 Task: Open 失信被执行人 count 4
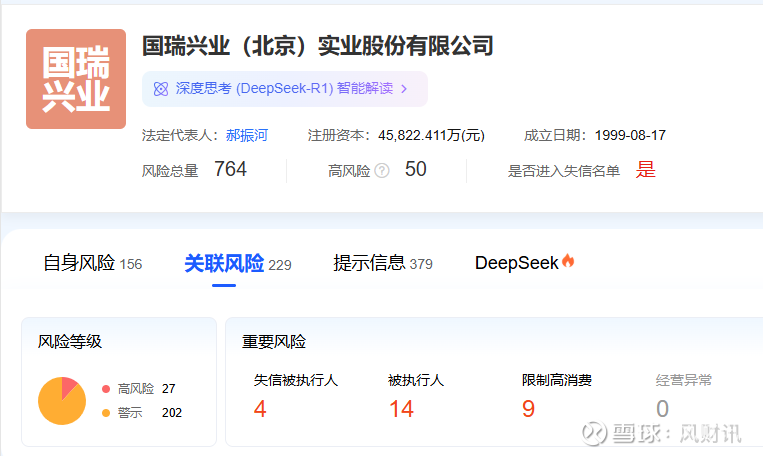point(260,409)
